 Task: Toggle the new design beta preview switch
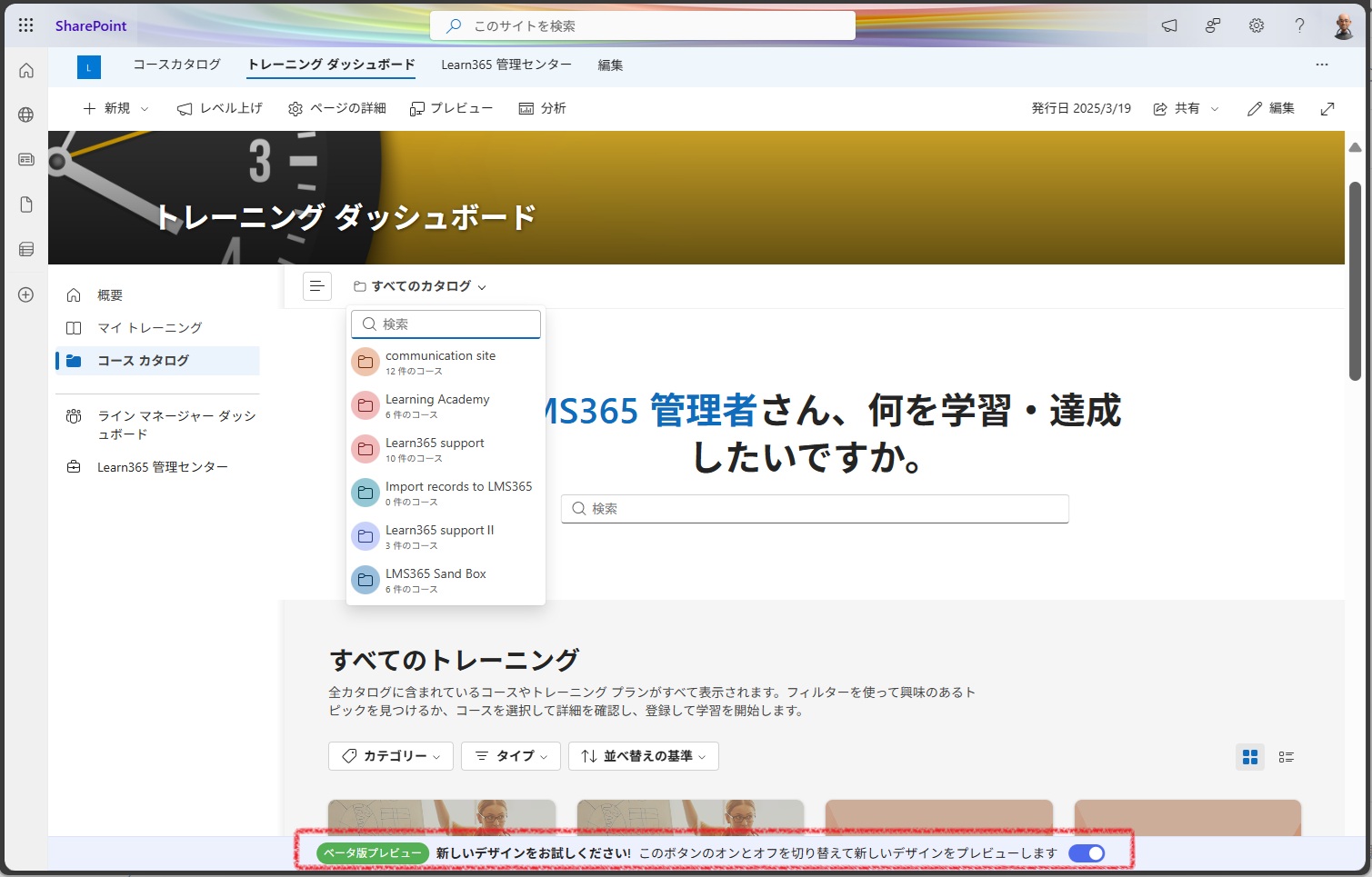click(x=1087, y=853)
